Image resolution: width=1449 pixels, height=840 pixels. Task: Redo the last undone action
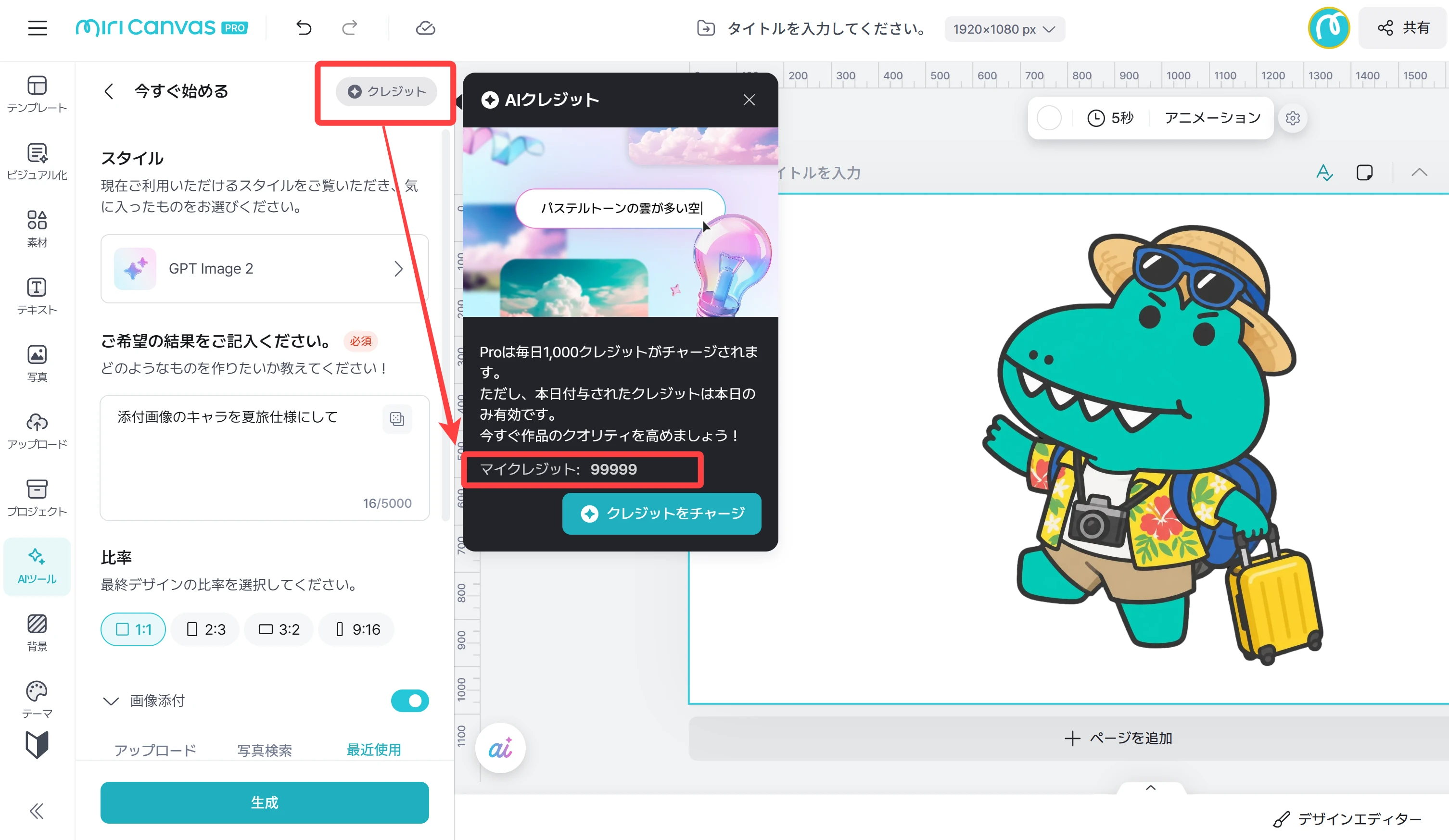click(x=350, y=27)
